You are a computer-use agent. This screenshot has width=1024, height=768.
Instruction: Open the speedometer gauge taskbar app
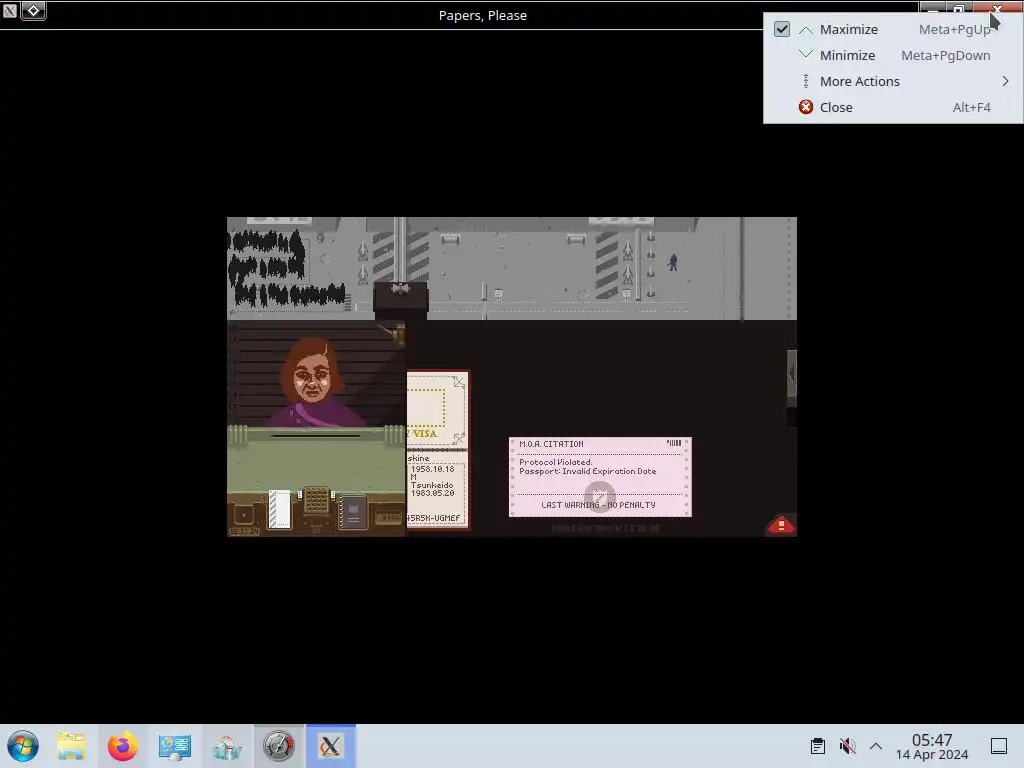coord(279,746)
